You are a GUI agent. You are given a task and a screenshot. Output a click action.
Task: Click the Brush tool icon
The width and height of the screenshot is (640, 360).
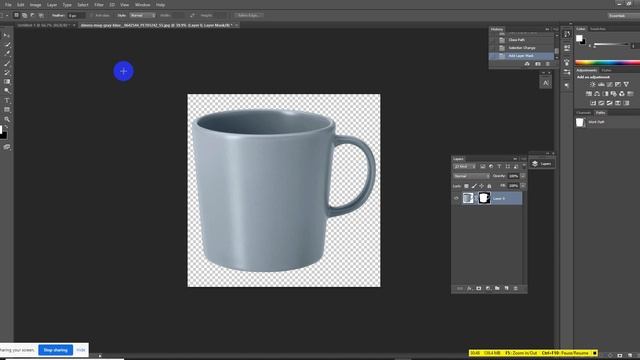click(7, 63)
